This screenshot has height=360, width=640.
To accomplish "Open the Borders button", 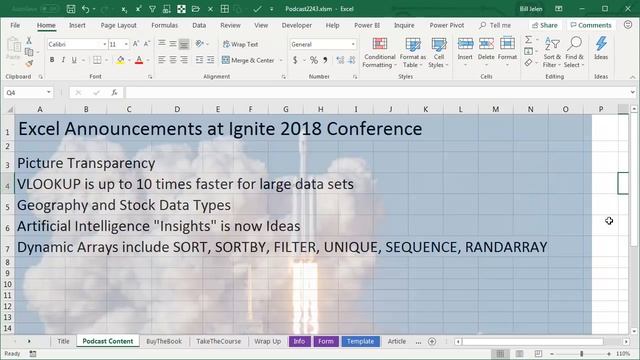I will tap(97, 60).
